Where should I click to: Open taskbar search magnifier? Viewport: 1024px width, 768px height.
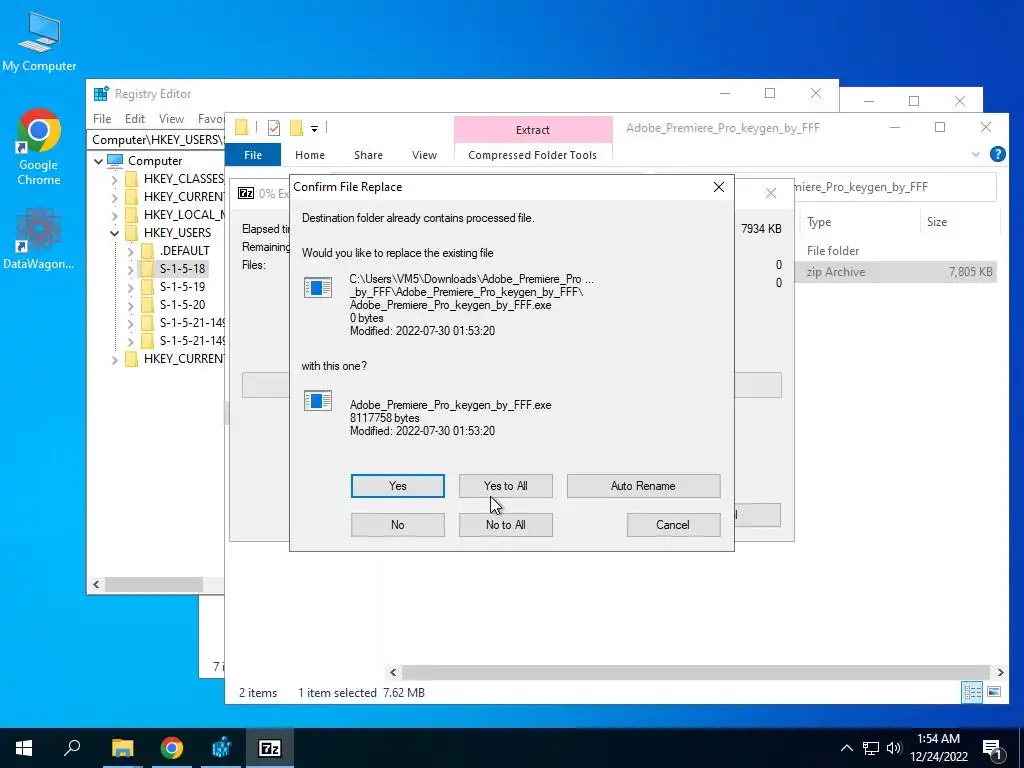coord(72,748)
